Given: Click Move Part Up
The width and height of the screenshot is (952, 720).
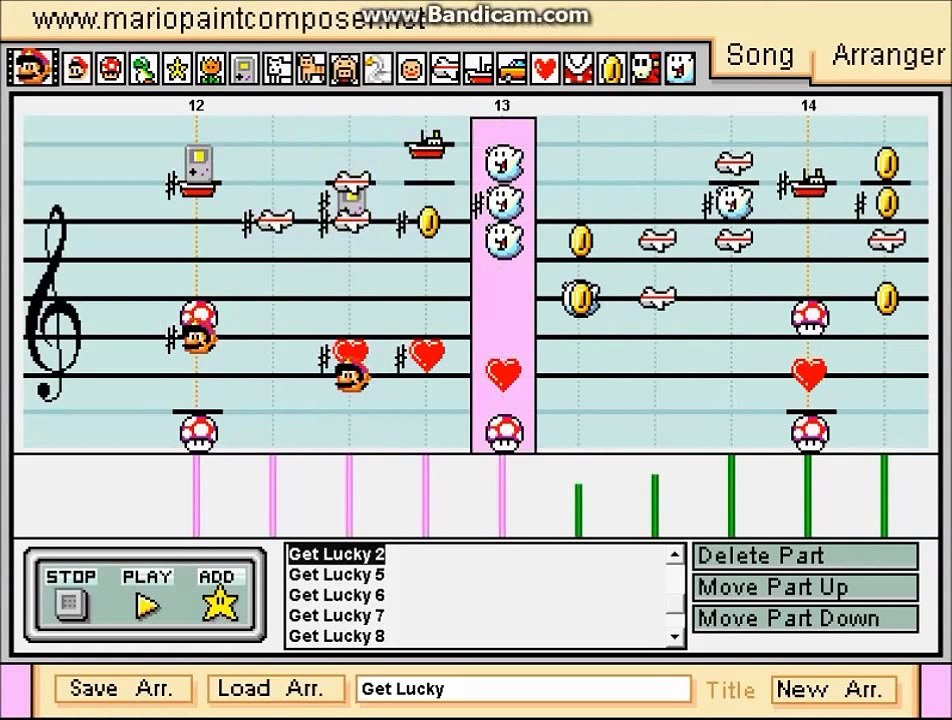Looking at the screenshot, I should click(x=806, y=587).
